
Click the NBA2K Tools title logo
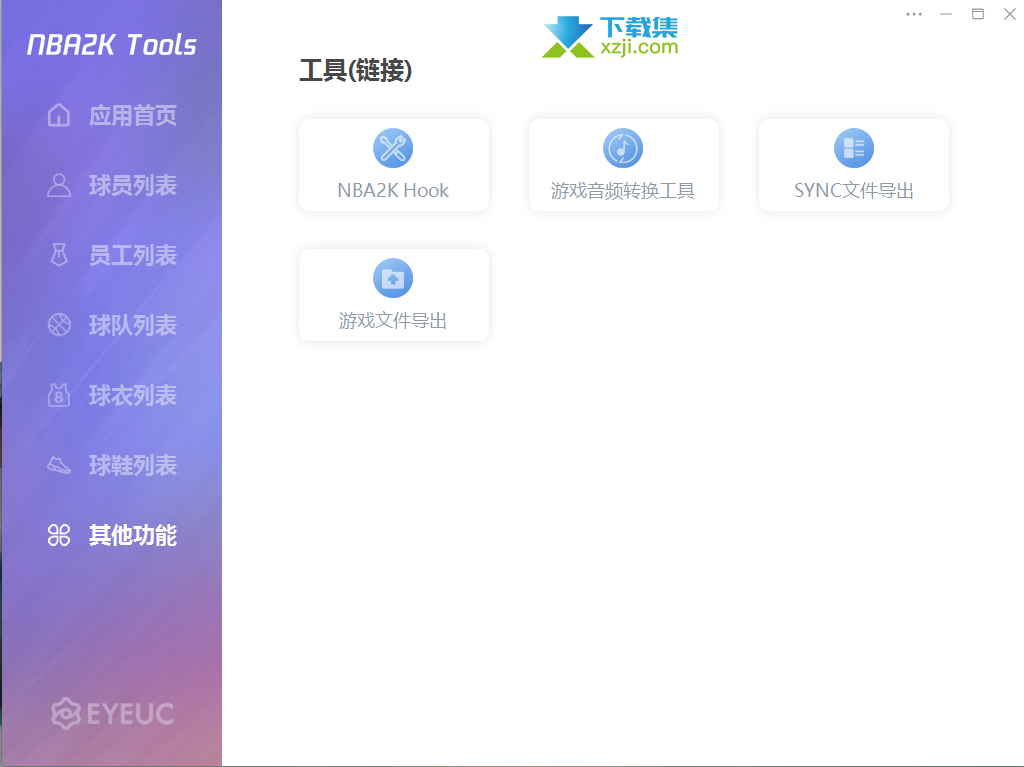point(112,44)
